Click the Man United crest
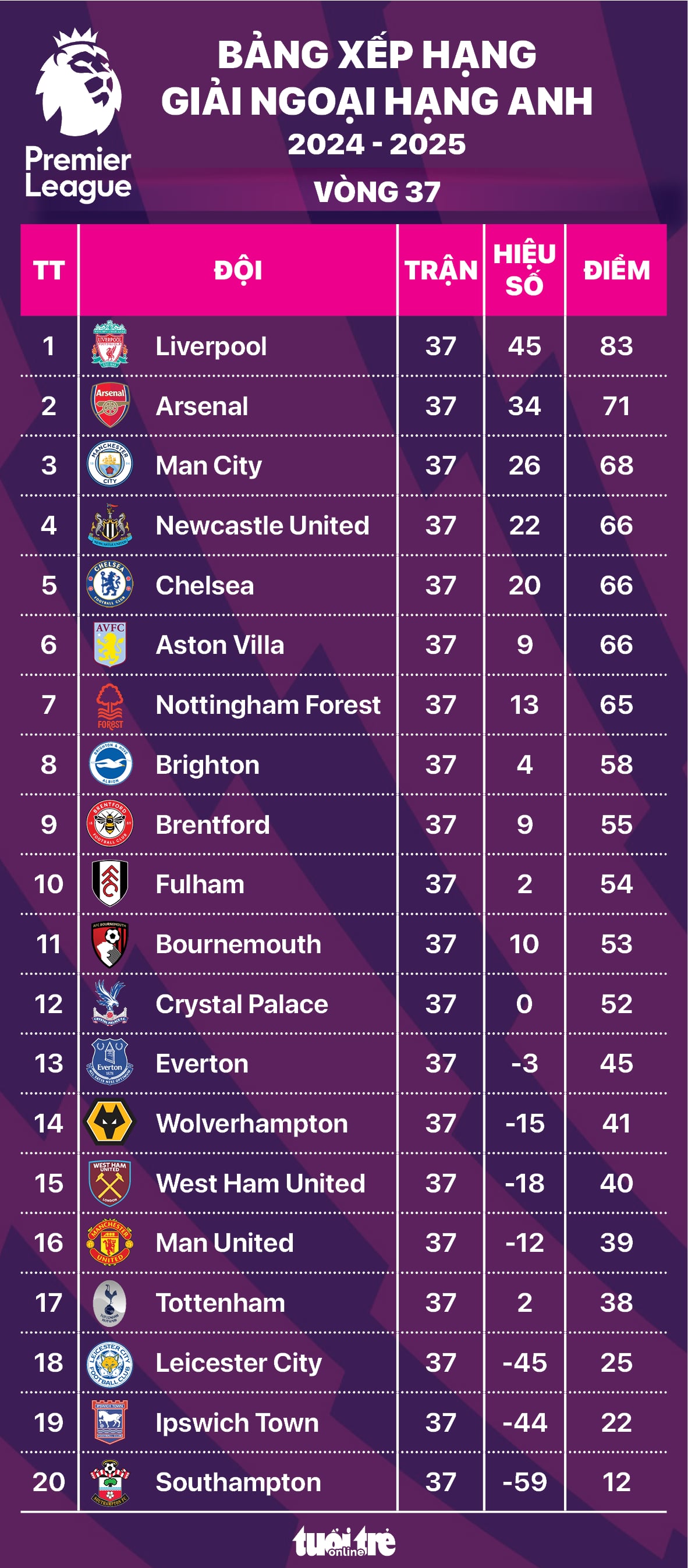Screen dimensions: 688x1568 [x=109, y=1243]
